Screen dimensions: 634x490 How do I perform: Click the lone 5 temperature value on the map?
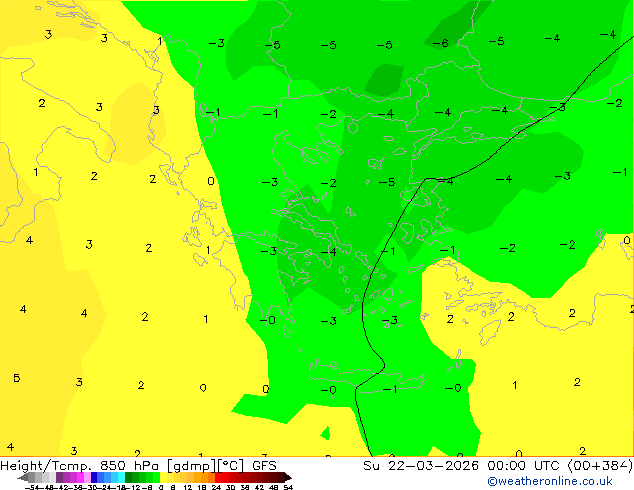pos(17,378)
